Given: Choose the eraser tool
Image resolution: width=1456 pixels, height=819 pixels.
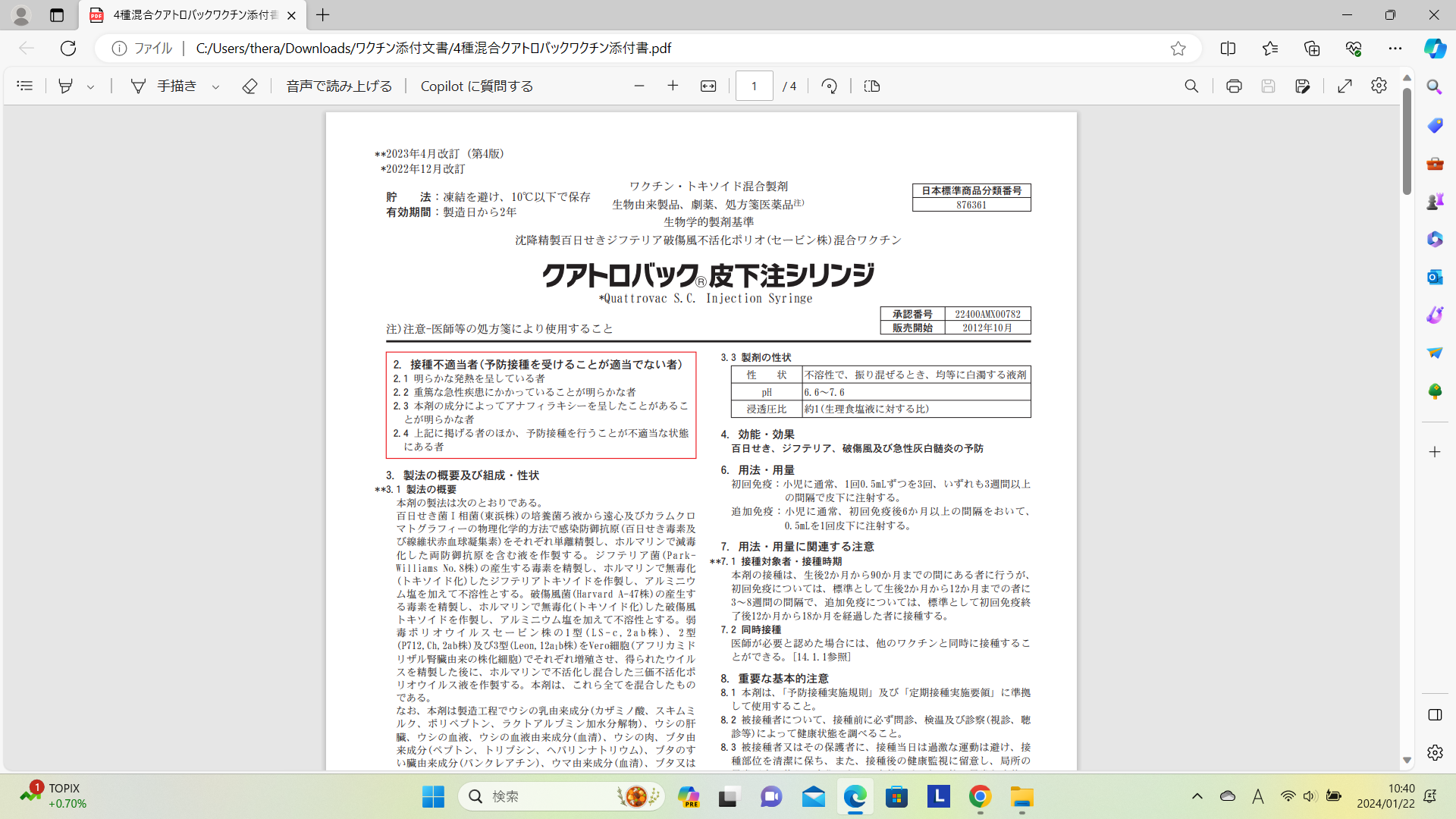Looking at the screenshot, I should point(249,86).
